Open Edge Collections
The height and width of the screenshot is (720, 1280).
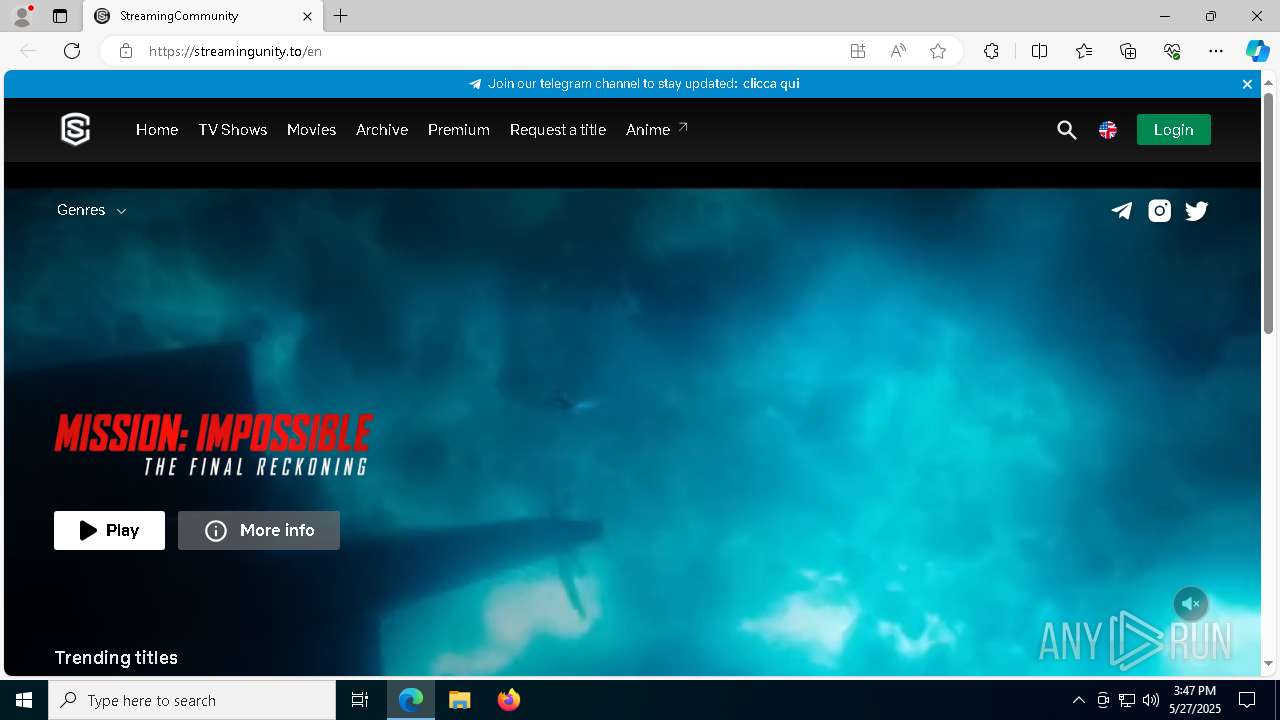pos(1128,51)
